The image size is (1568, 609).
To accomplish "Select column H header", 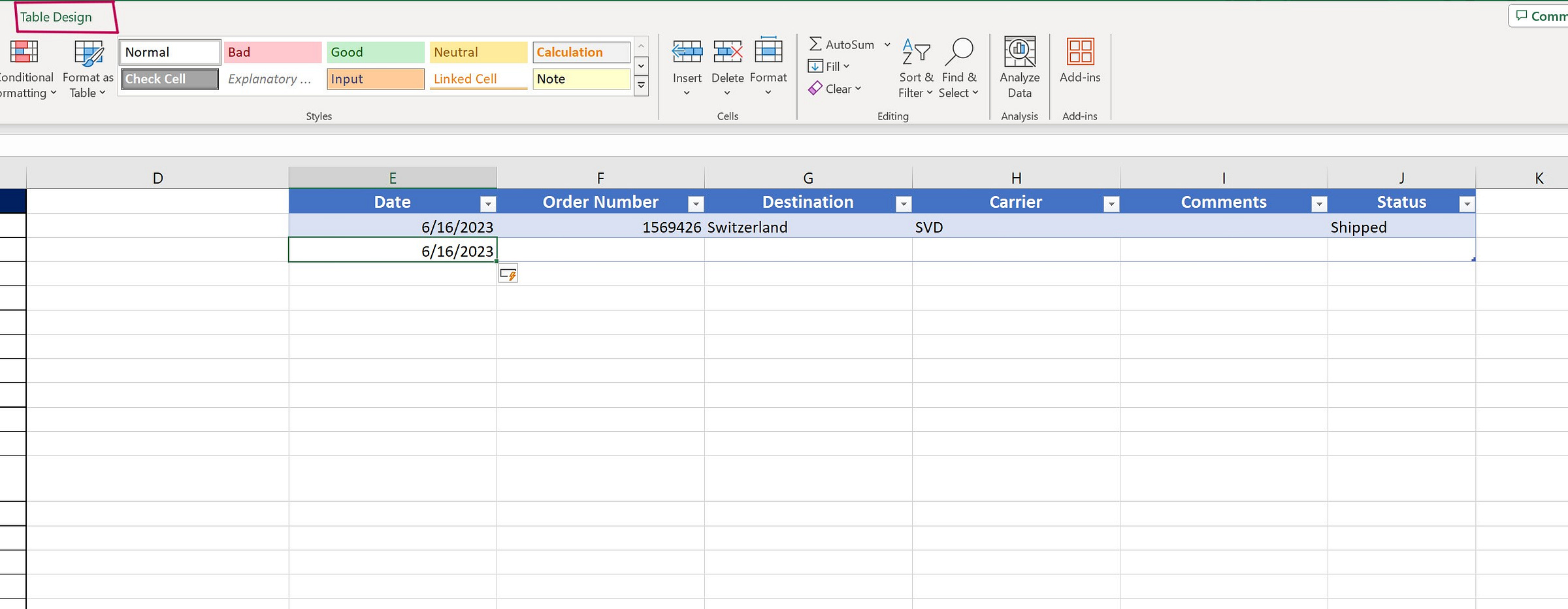I will pyautogui.click(x=1016, y=178).
